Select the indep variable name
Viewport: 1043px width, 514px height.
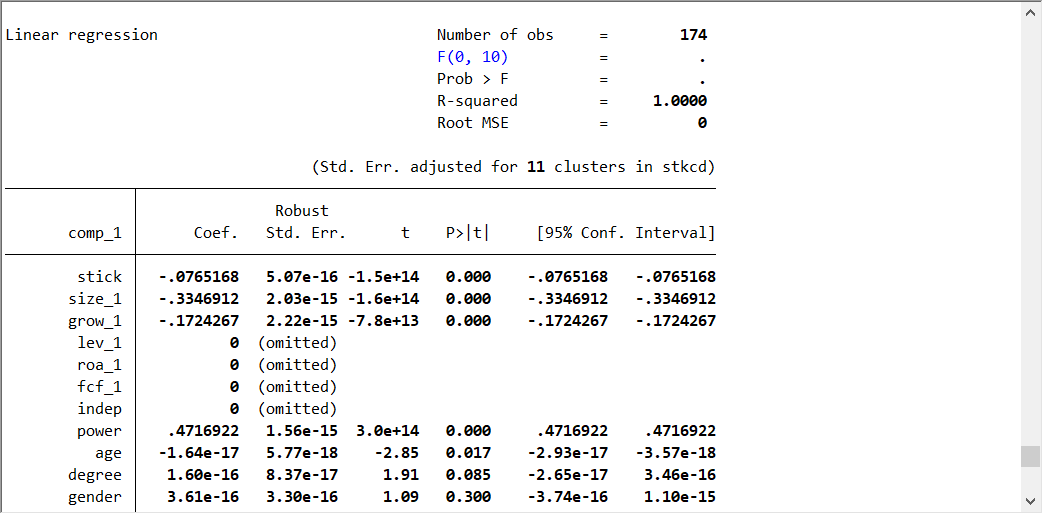click(x=99, y=409)
